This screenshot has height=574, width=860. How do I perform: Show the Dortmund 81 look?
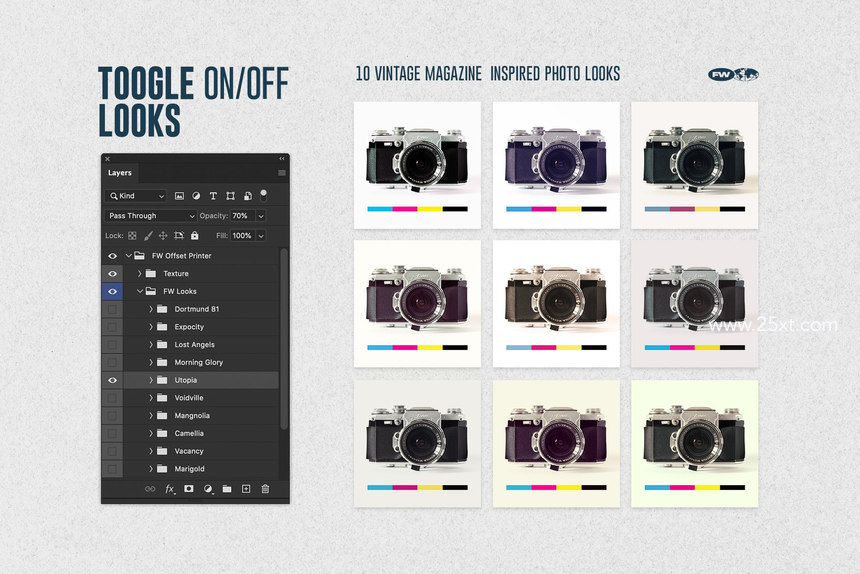[112, 309]
